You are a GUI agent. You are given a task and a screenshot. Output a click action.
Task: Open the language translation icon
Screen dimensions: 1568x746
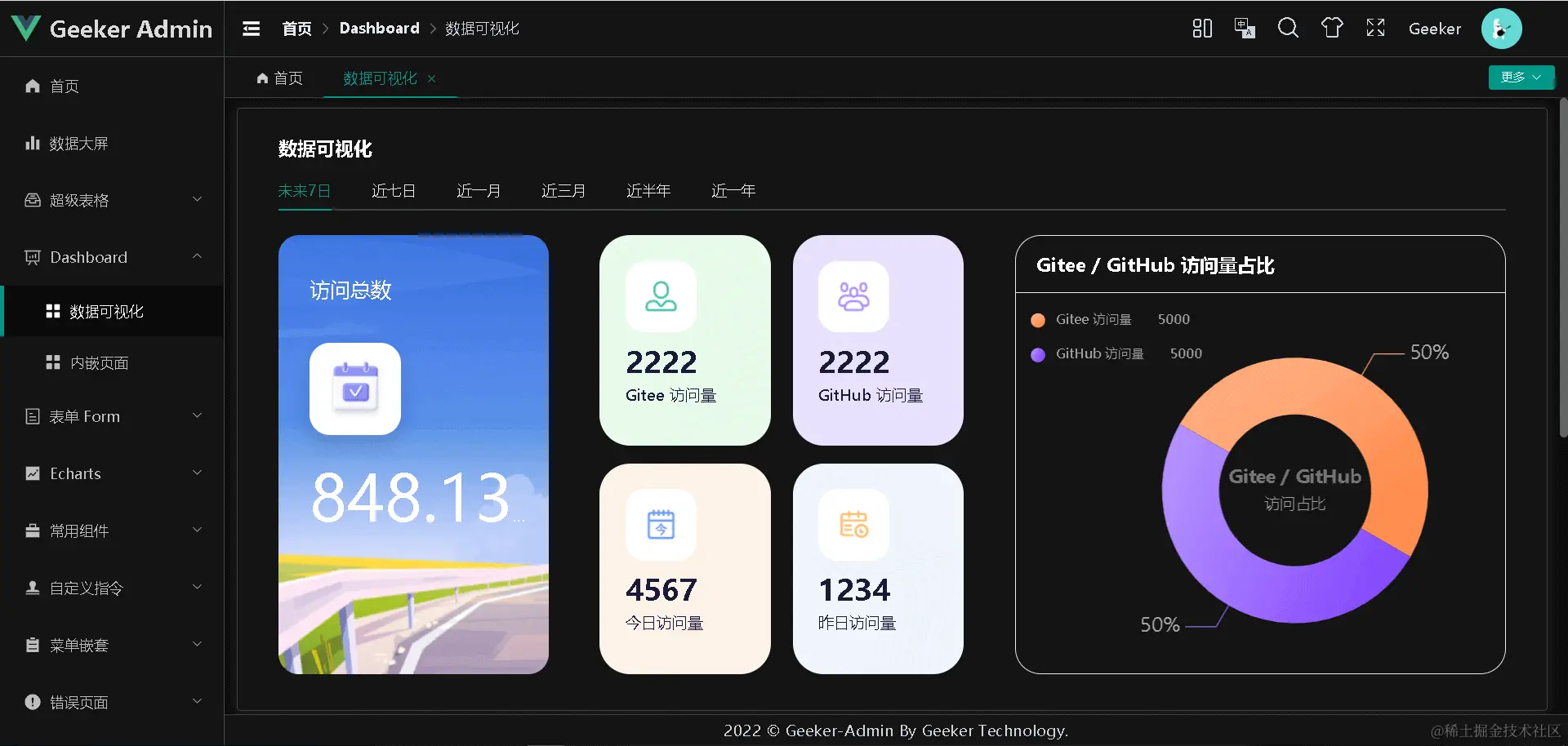(x=1245, y=29)
